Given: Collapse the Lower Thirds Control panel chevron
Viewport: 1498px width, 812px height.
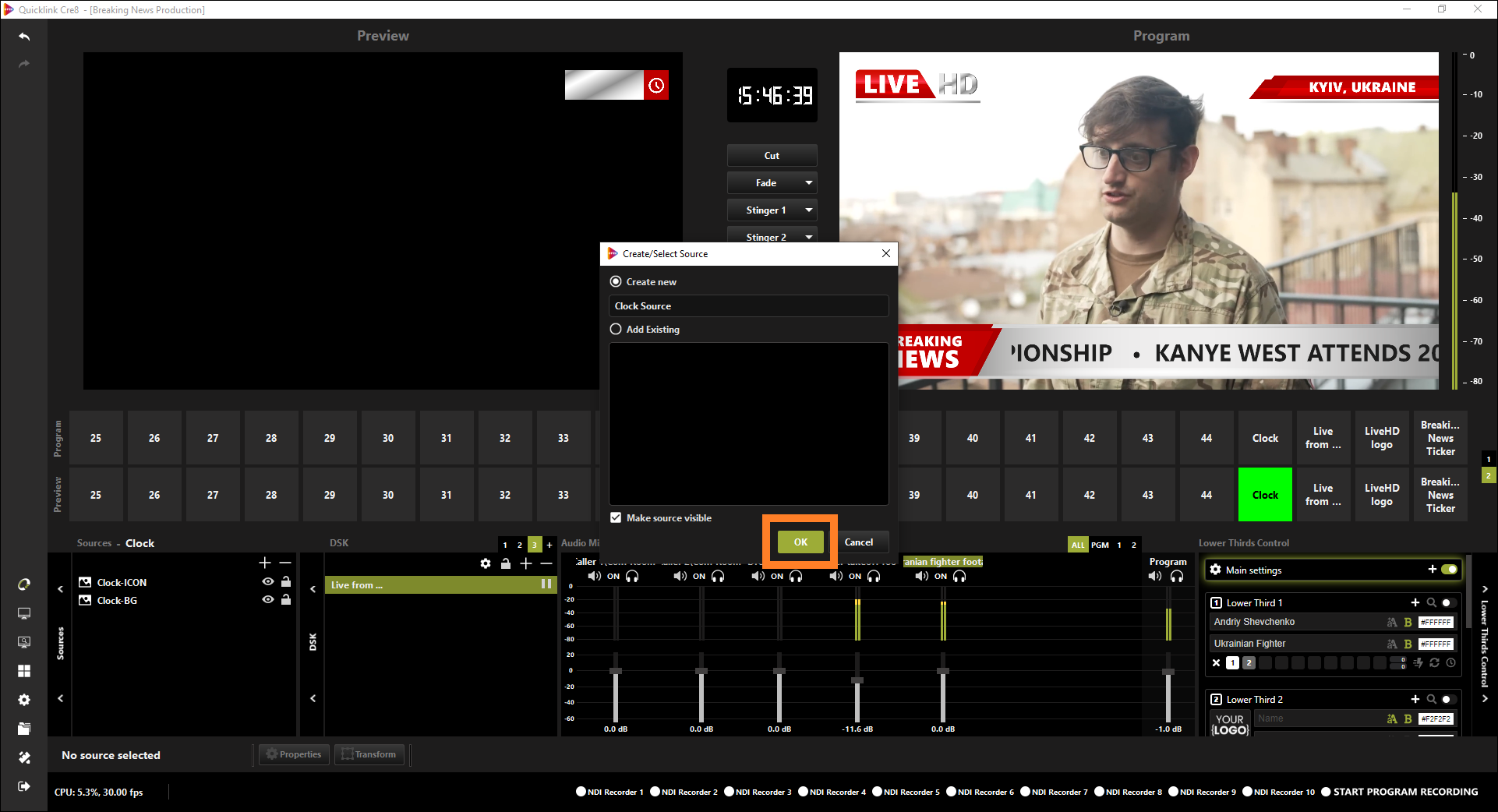Looking at the screenshot, I should click(1485, 589).
